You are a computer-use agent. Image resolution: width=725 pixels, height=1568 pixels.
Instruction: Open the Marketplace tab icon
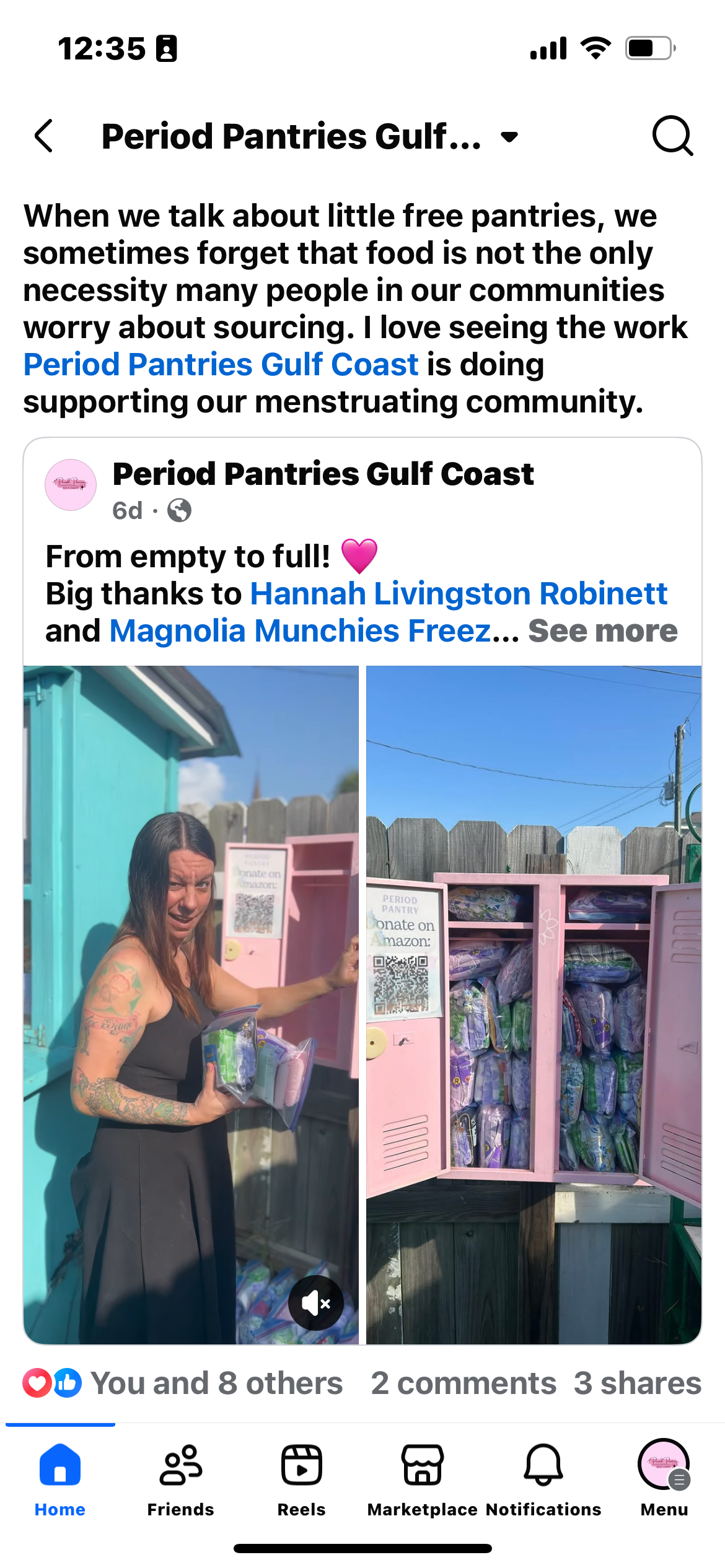click(423, 1465)
